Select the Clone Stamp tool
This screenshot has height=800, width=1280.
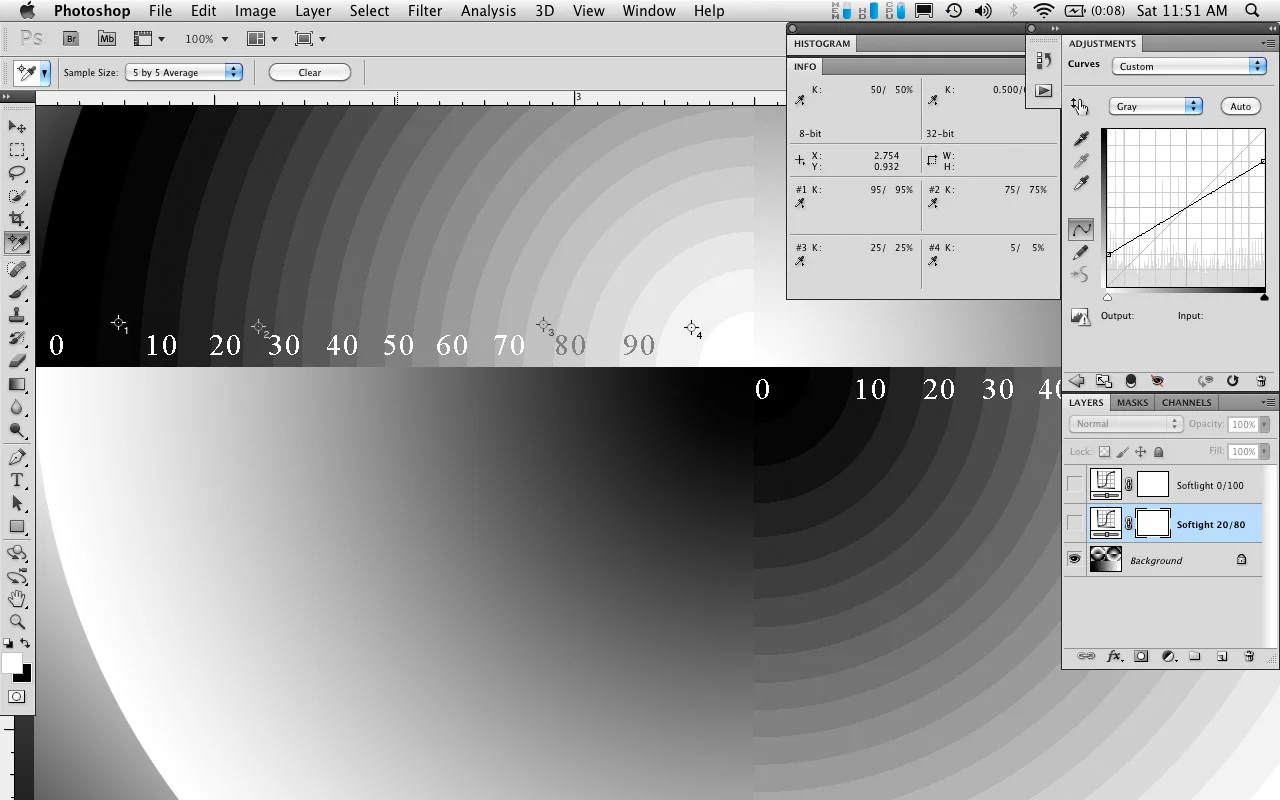tap(17, 315)
